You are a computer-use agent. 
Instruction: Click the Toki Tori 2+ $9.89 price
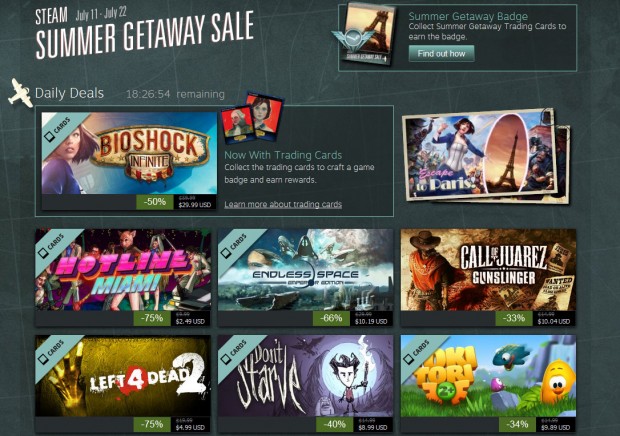[556, 427]
